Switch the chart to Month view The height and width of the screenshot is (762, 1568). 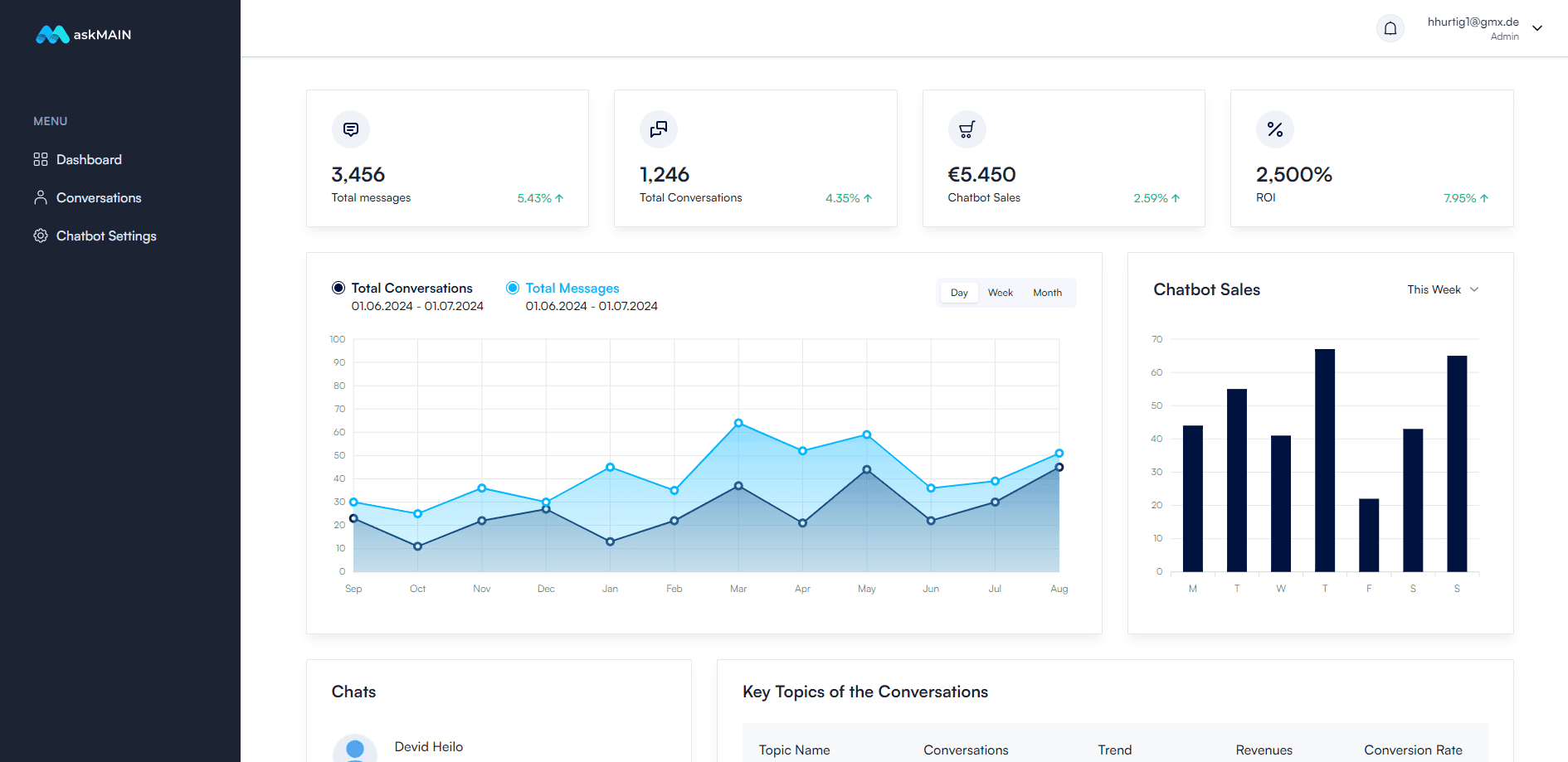pyautogui.click(x=1047, y=293)
